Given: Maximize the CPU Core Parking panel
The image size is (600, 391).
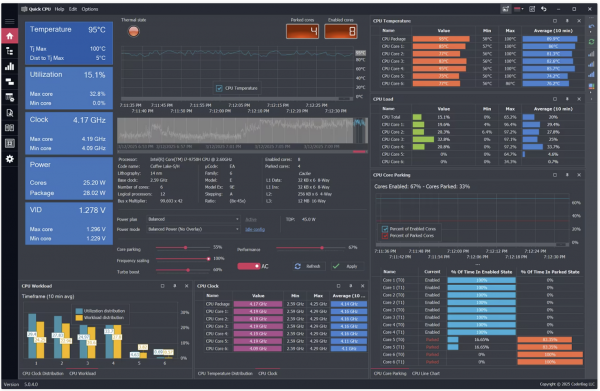Looking at the screenshot, I should point(555,175).
